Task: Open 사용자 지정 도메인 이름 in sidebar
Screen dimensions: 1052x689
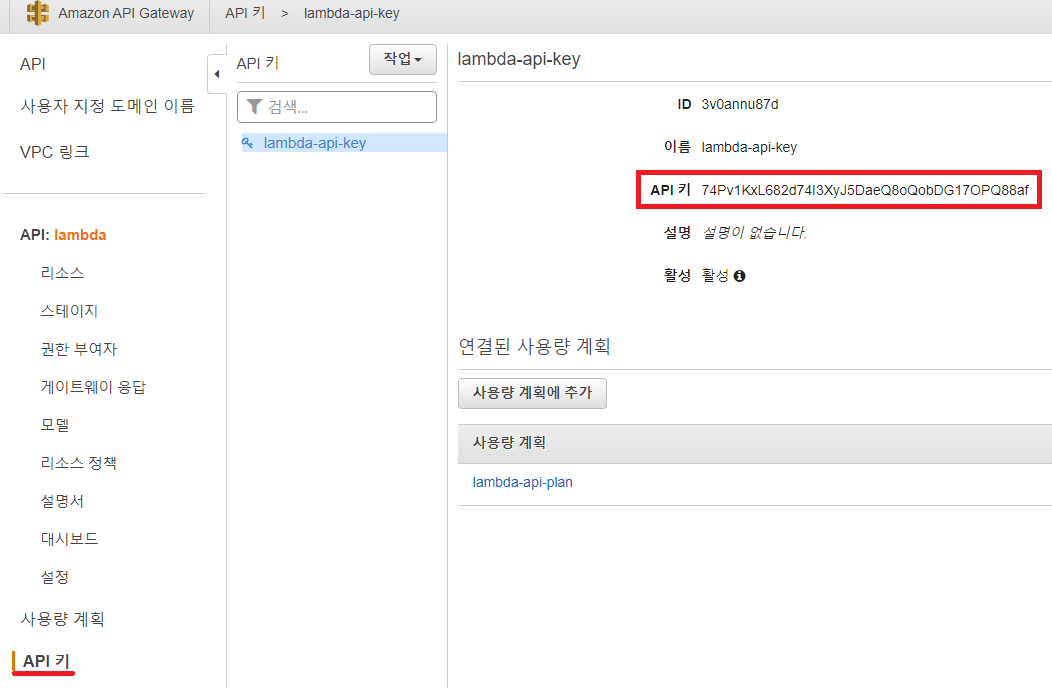Action: (x=107, y=106)
